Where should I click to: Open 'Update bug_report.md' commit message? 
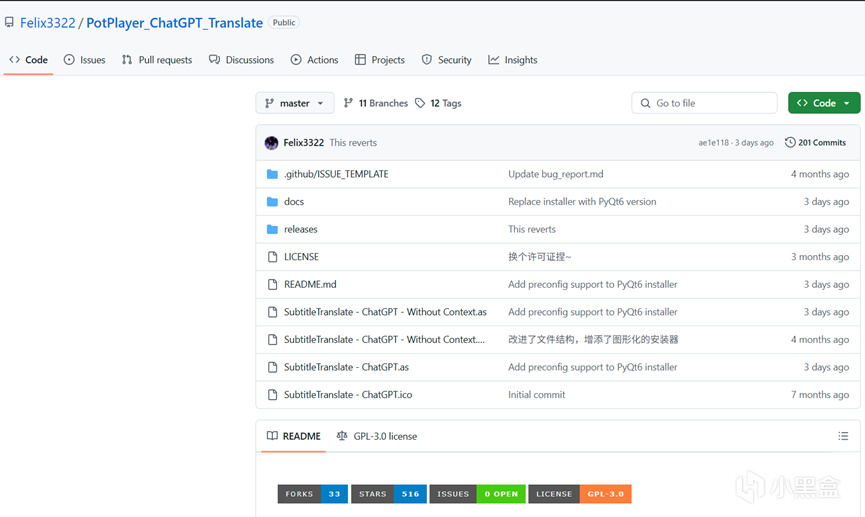click(x=556, y=174)
